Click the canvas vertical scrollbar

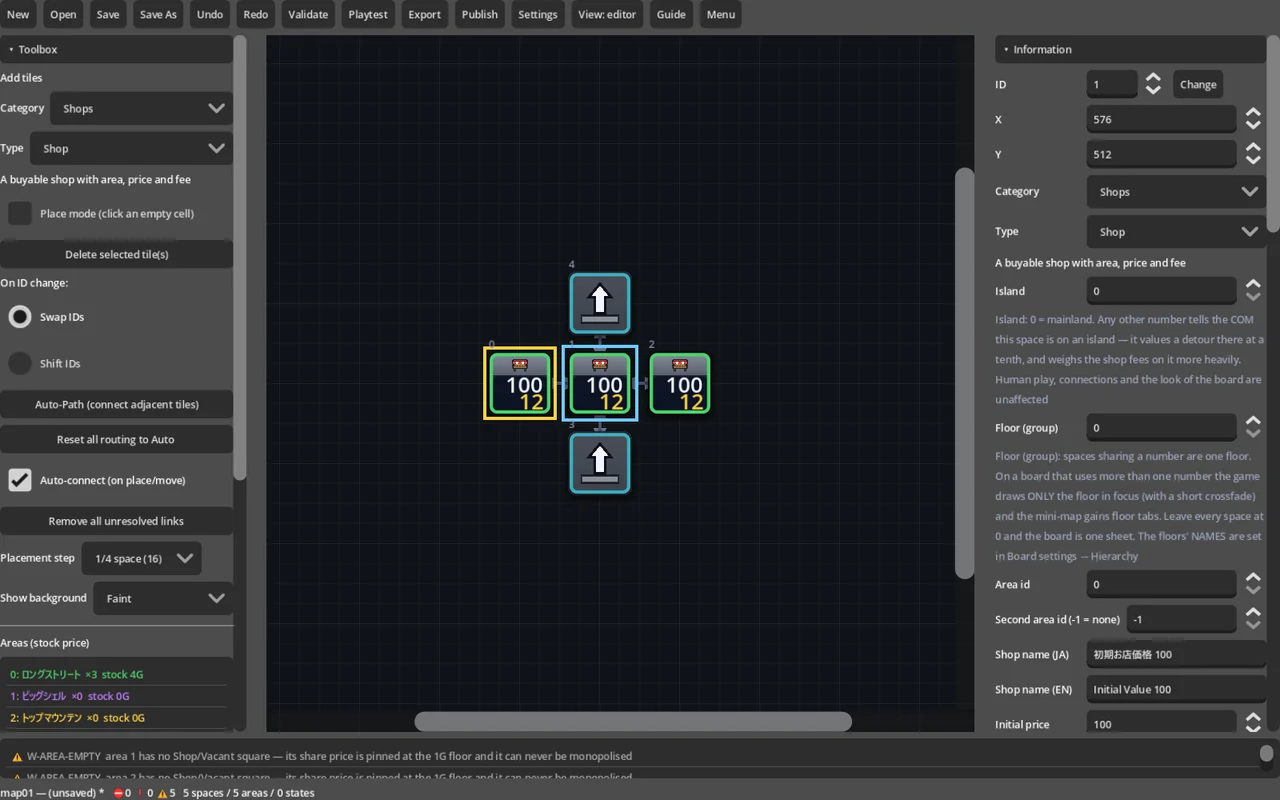click(964, 373)
